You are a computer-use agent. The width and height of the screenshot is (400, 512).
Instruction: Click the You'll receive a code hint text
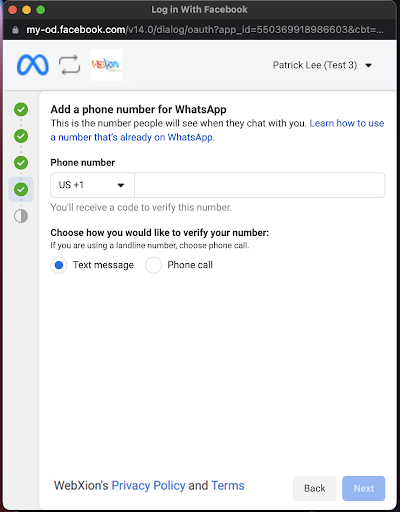coord(141,207)
